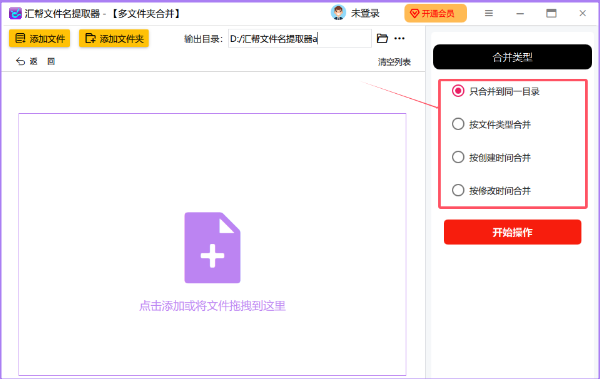Click the 汇帮文件名提取器 app logo icon

point(15,13)
